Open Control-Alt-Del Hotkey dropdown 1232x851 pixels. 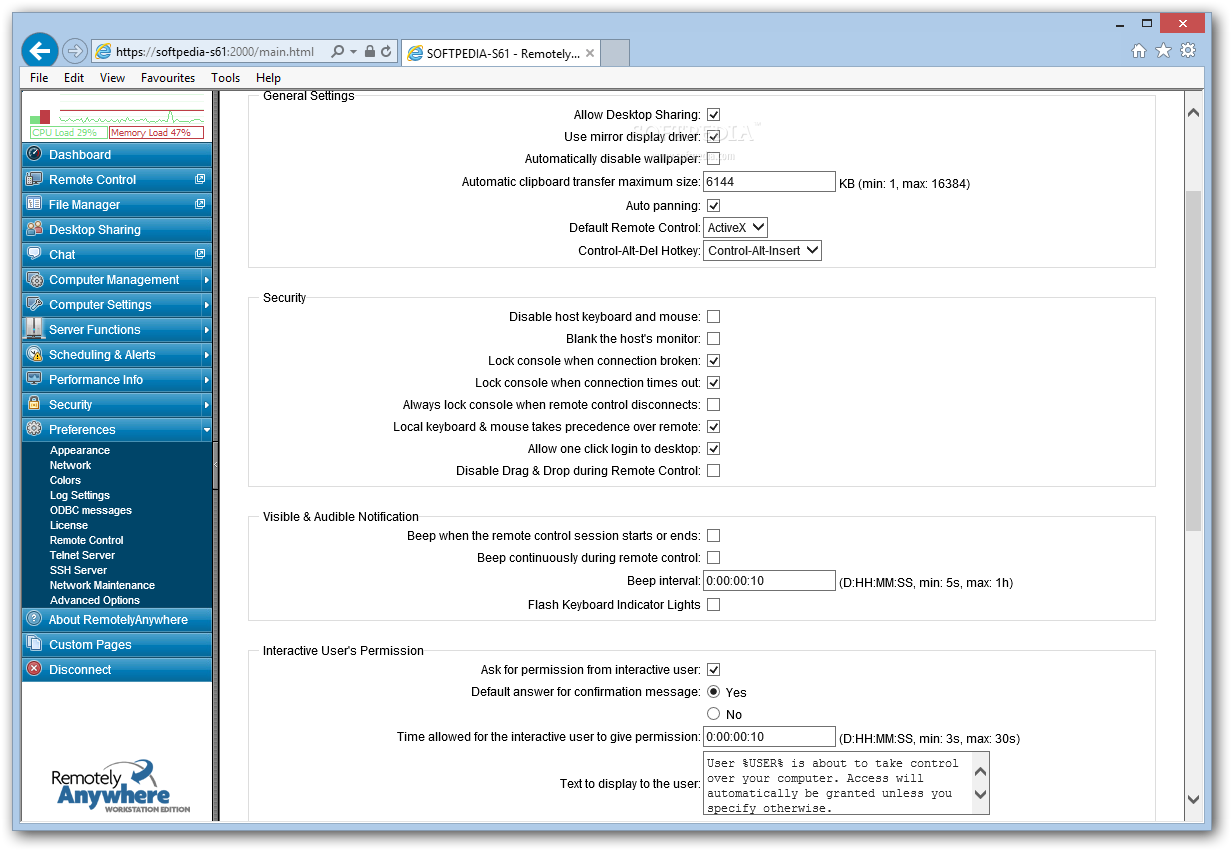tap(763, 251)
